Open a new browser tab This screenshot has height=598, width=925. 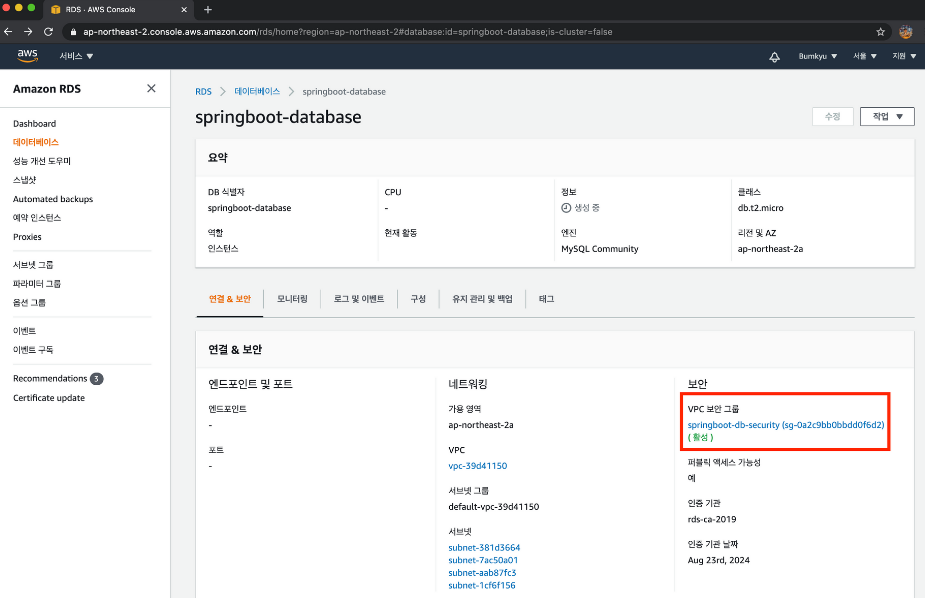click(208, 9)
